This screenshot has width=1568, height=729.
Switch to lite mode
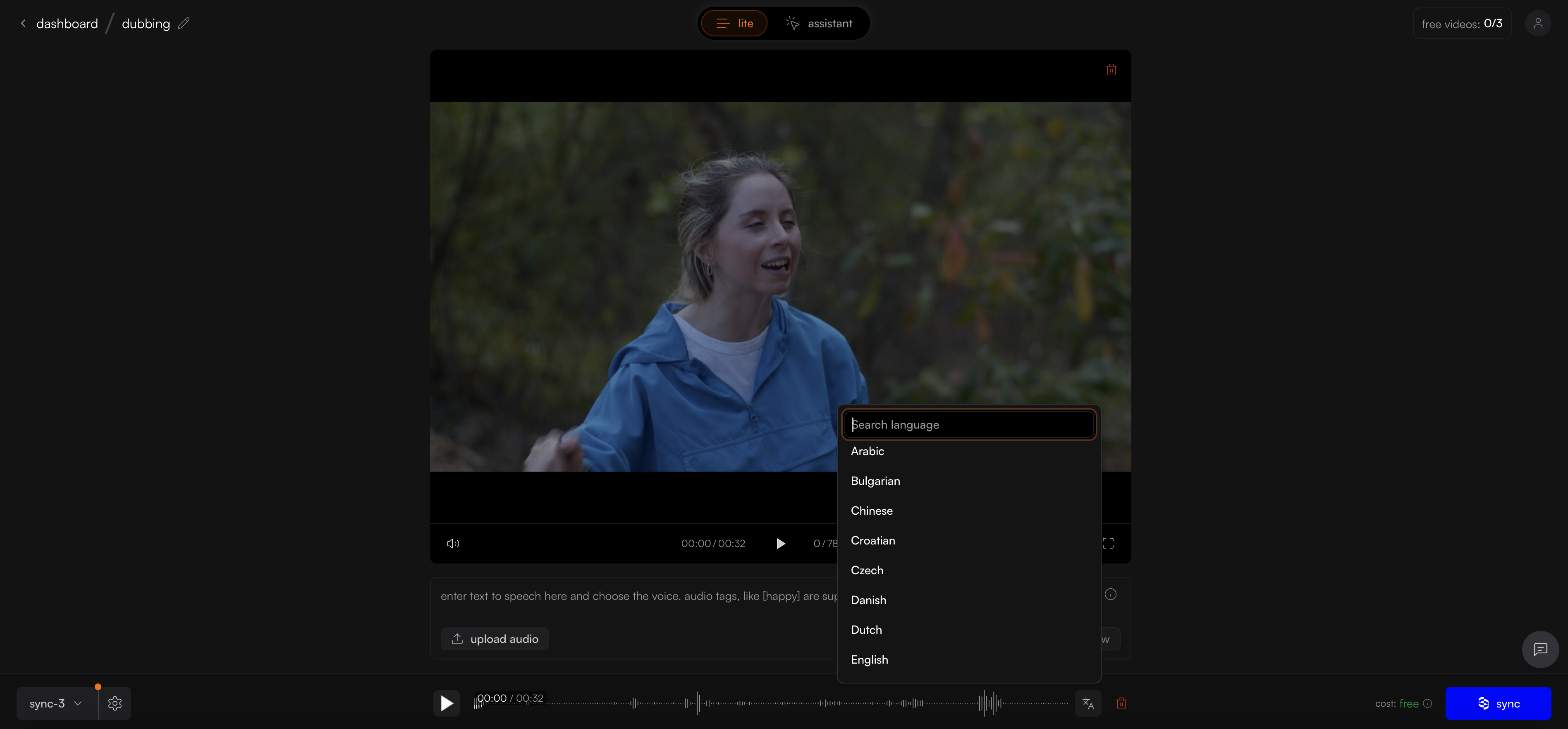click(x=734, y=23)
